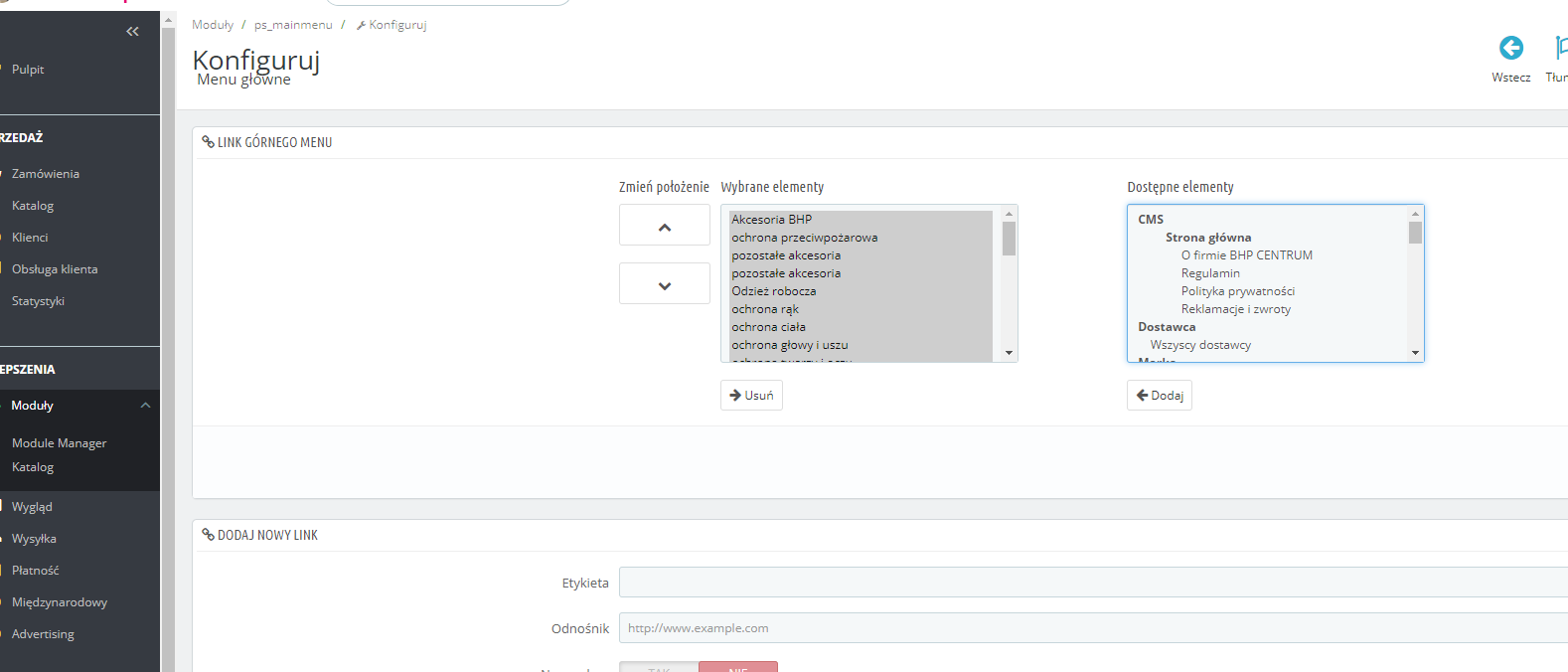Click the Usuń button
Screen dimensions: 1568x672
[x=751, y=396]
